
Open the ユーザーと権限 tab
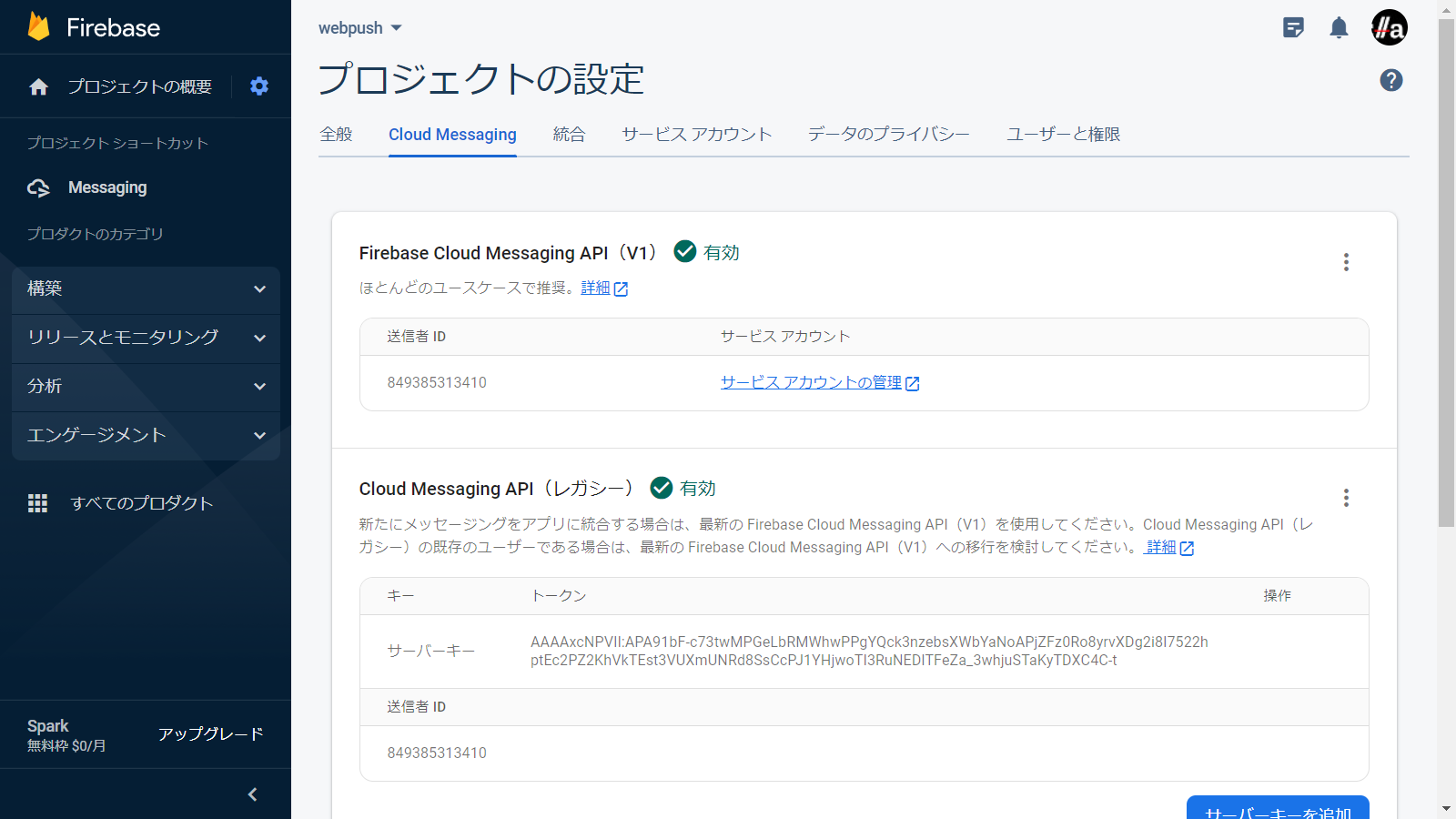1063,135
